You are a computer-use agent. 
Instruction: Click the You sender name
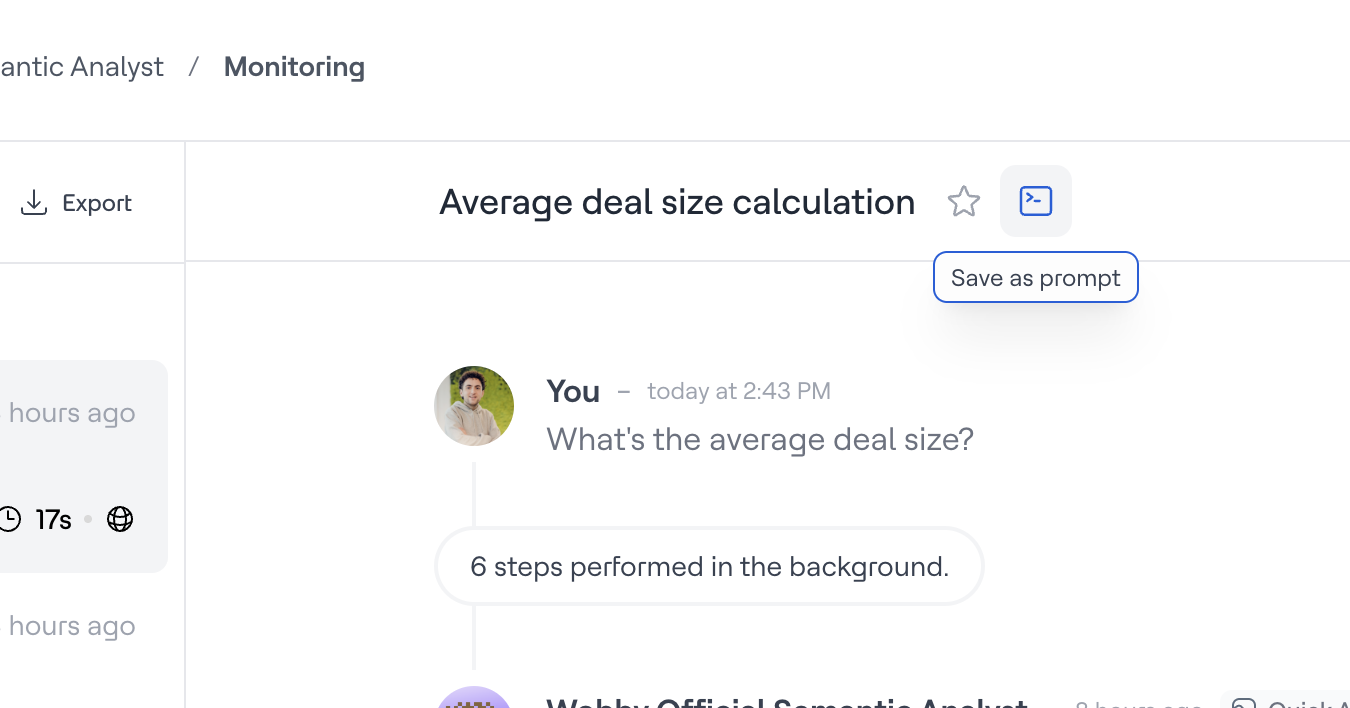pyautogui.click(x=573, y=391)
